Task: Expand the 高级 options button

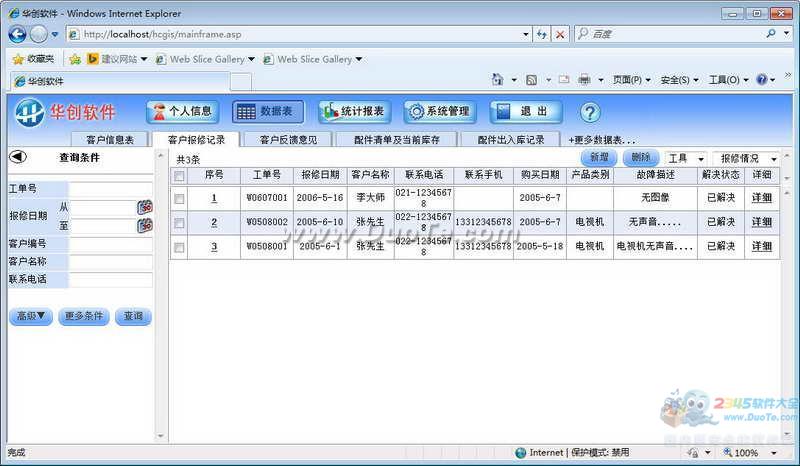Action: pos(31,316)
